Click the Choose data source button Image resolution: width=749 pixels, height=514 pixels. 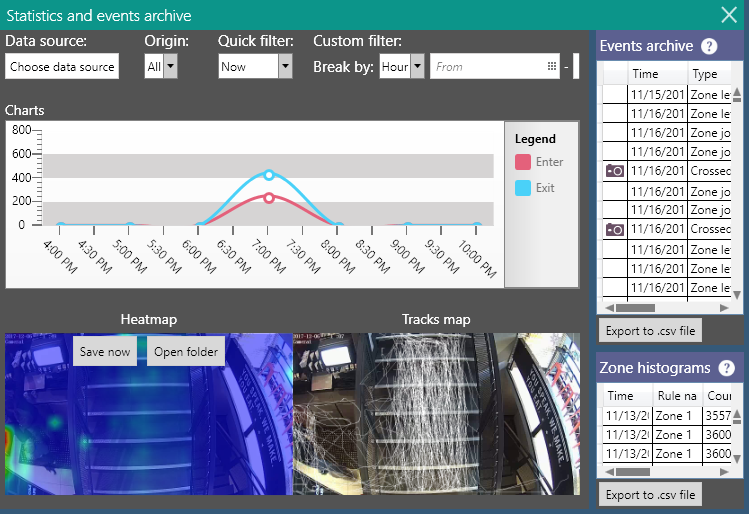click(62, 67)
